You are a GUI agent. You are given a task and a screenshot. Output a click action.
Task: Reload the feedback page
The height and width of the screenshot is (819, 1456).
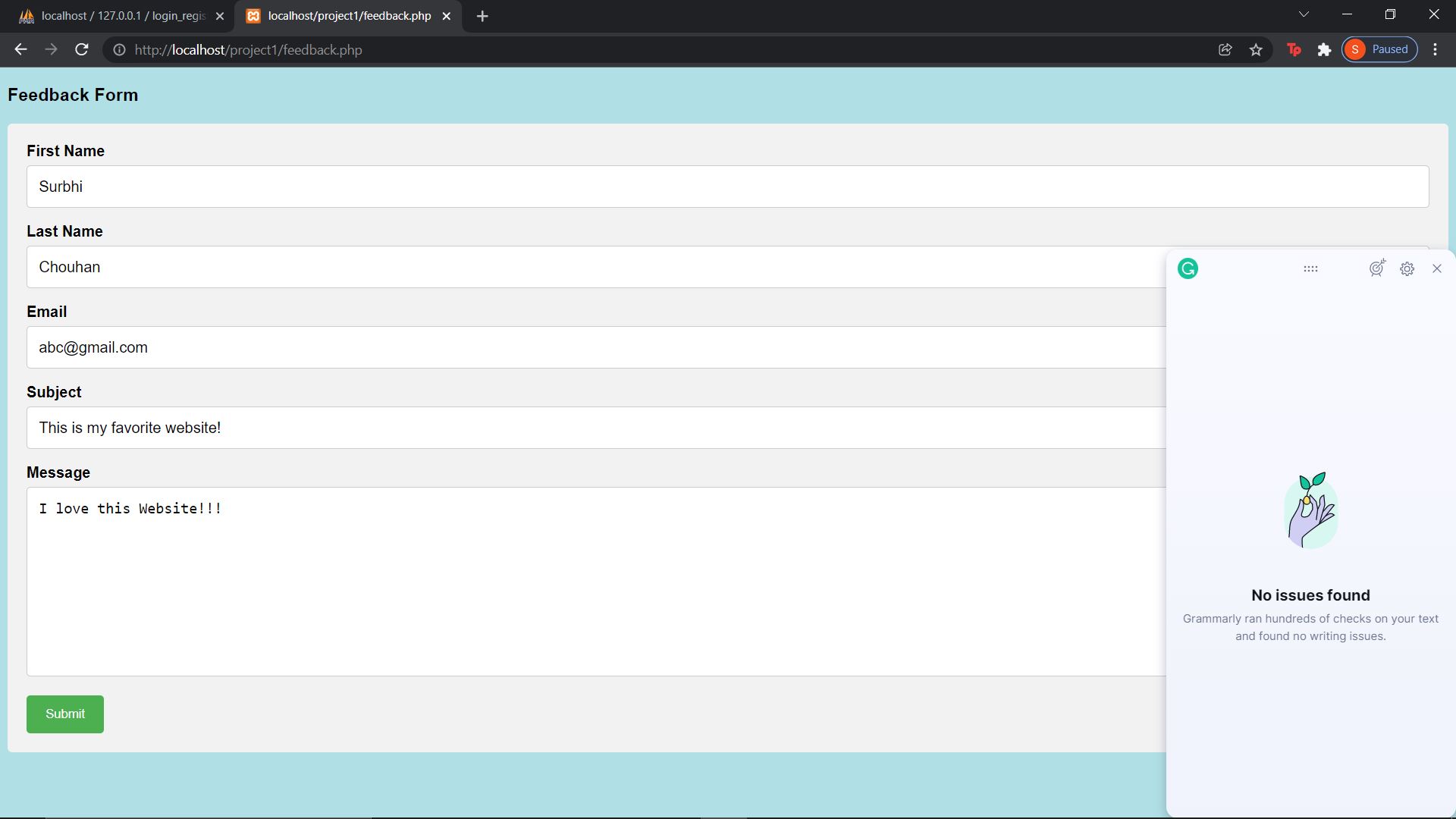82,49
